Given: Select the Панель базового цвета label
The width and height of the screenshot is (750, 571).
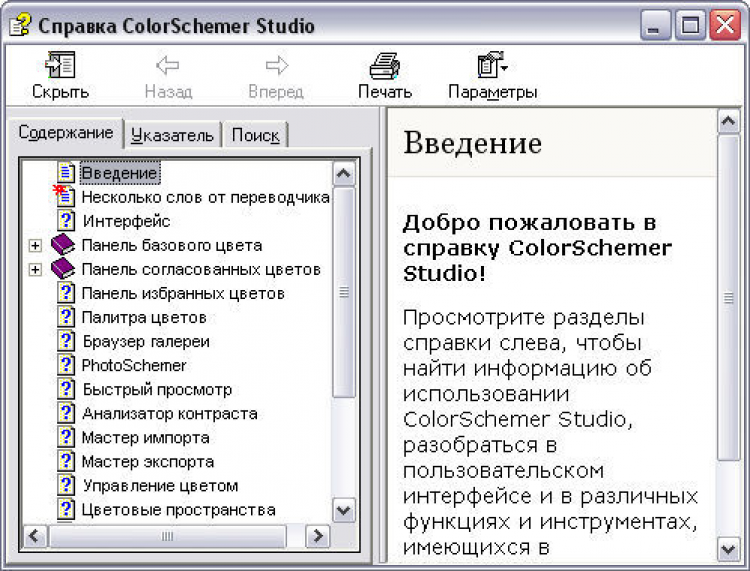Looking at the screenshot, I should click(x=172, y=245).
